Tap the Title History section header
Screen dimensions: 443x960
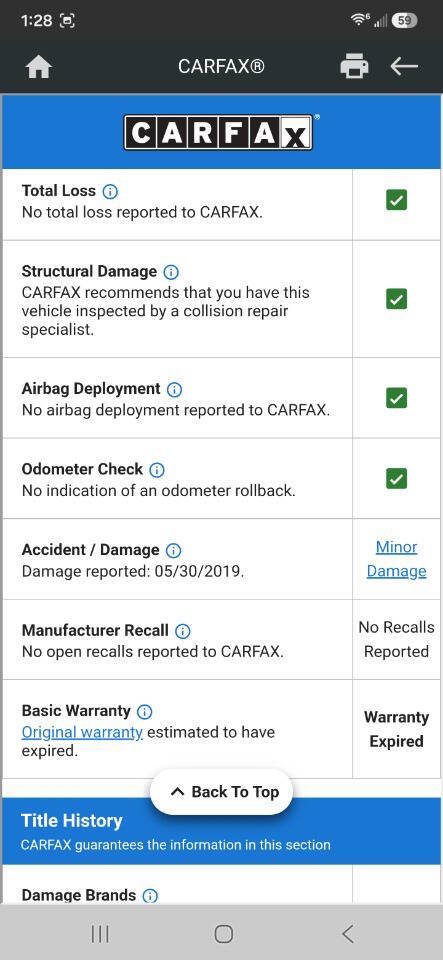pyautogui.click(x=222, y=831)
